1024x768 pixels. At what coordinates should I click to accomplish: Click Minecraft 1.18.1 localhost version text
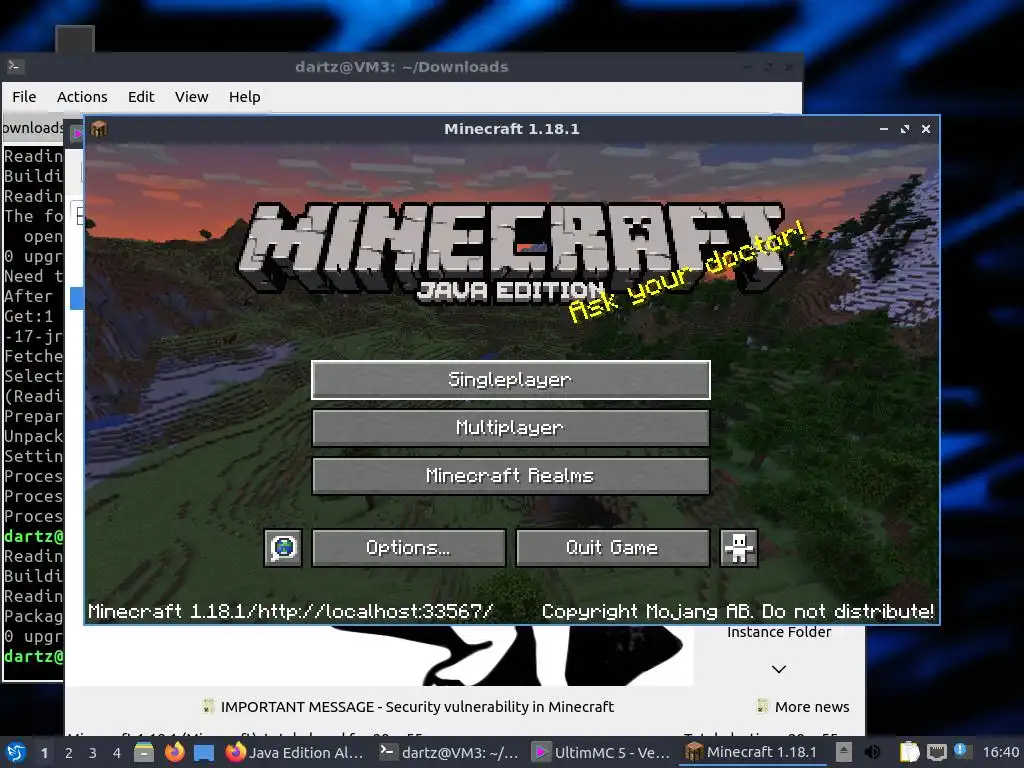(291, 611)
